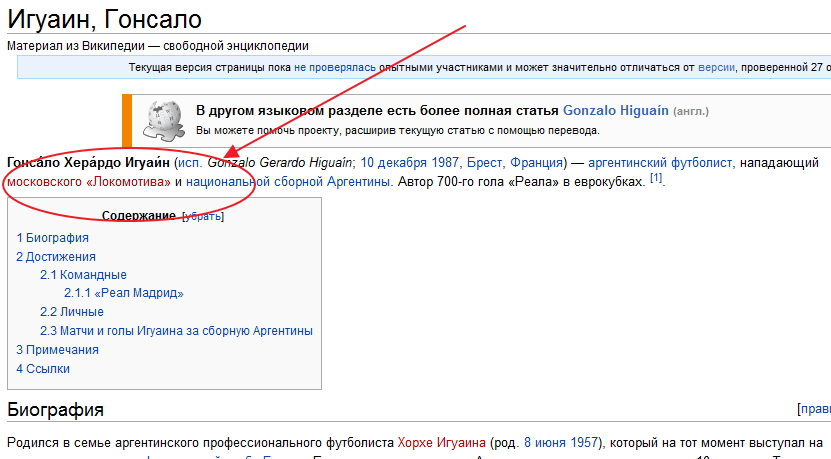Open the '8 июня' date link
831x459 pixels.
click(546, 442)
